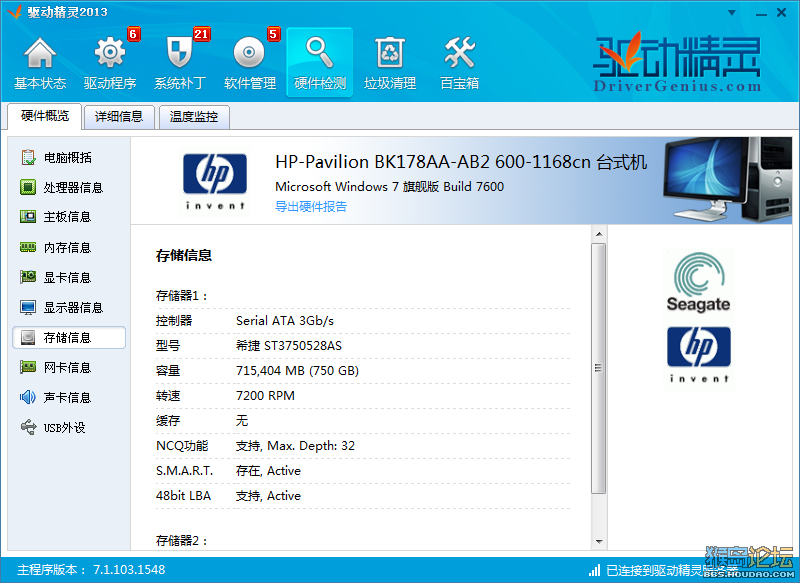This screenshot has width=800, height=583.
Task: Select 网卡信息 in the sidebar
Action: click(67, 368)
